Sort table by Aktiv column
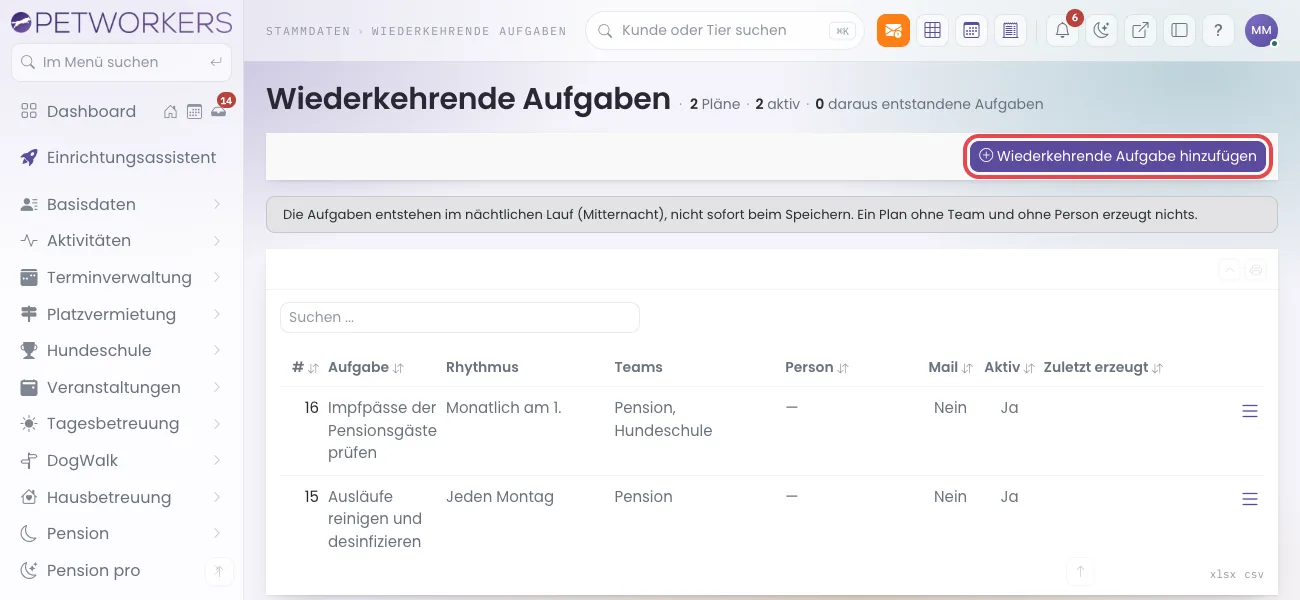The height and width of the screenshot is (600, 1300). tap(1009, 367)
